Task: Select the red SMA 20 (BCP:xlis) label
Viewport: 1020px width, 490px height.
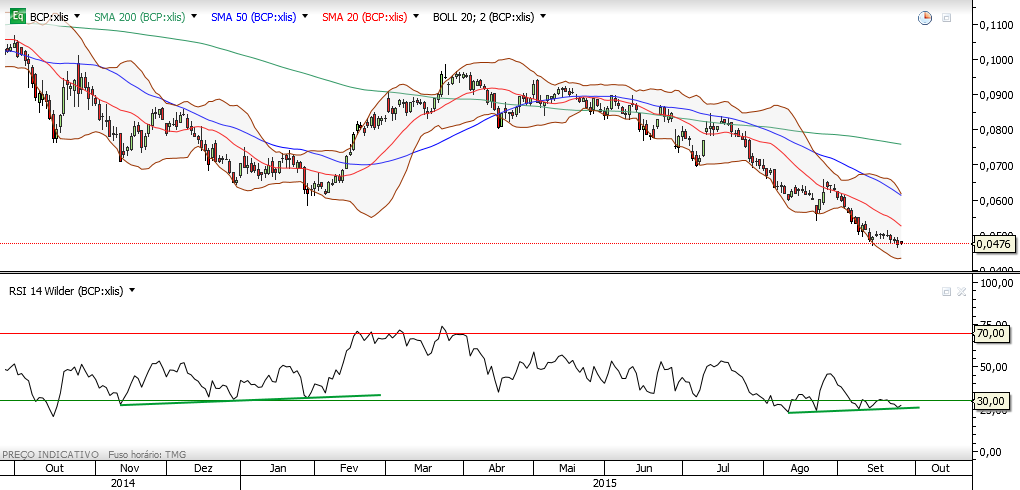Action: tap(364, 18)
